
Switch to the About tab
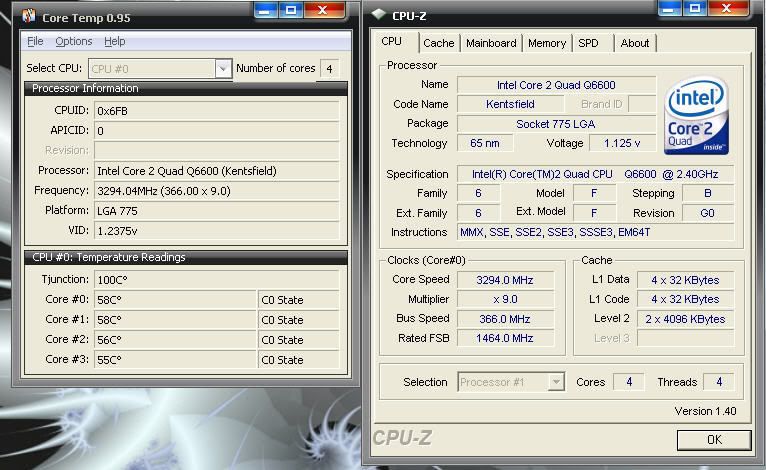[635, 43]
